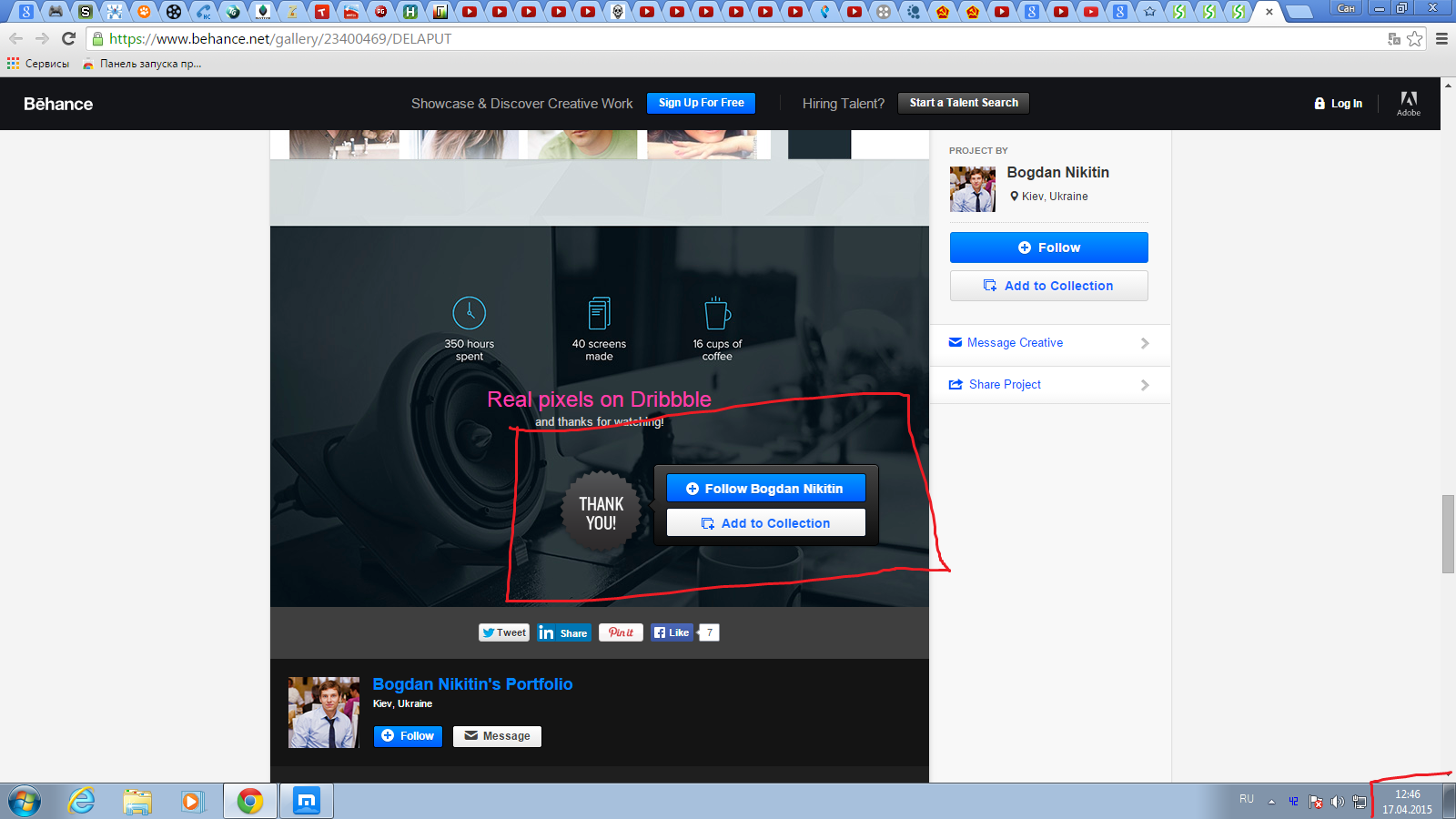Click Follow Bogdan Nikitin button

(765, 489)
